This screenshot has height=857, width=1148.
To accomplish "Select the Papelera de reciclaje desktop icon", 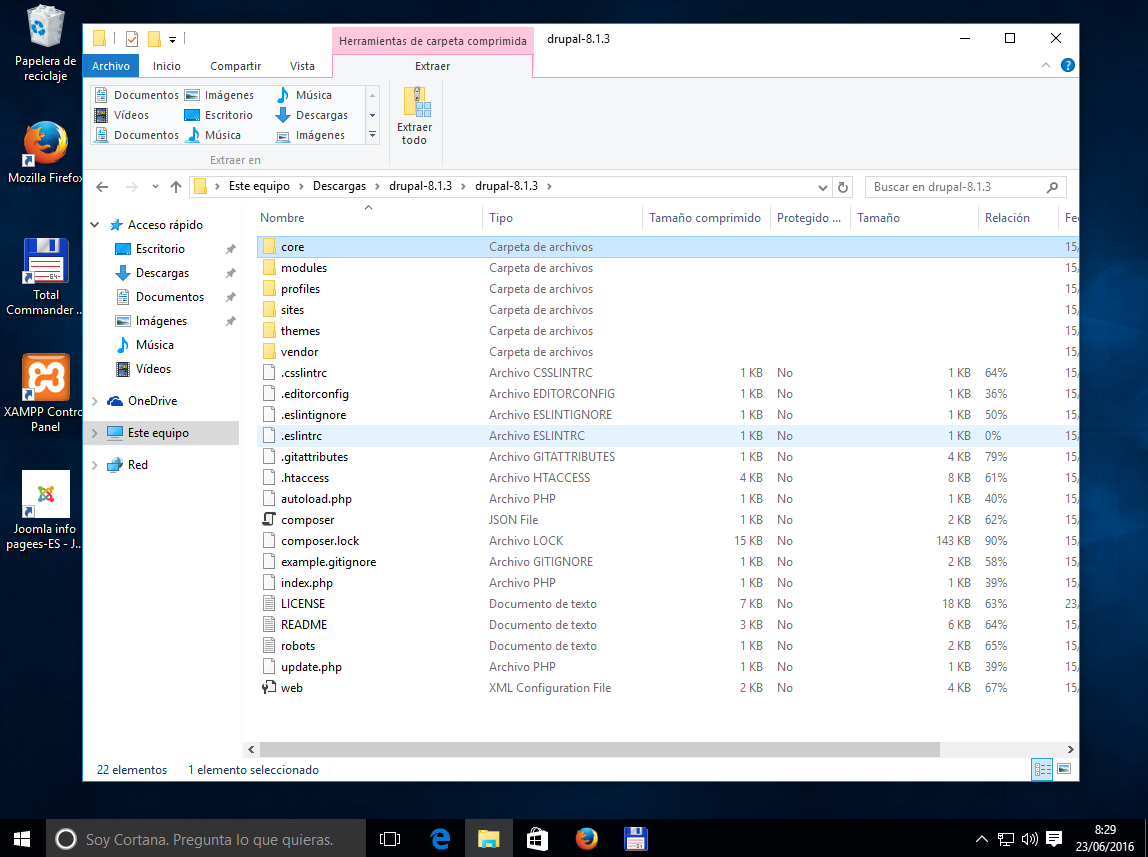I will pyautogui.click(x=45, y=44).
